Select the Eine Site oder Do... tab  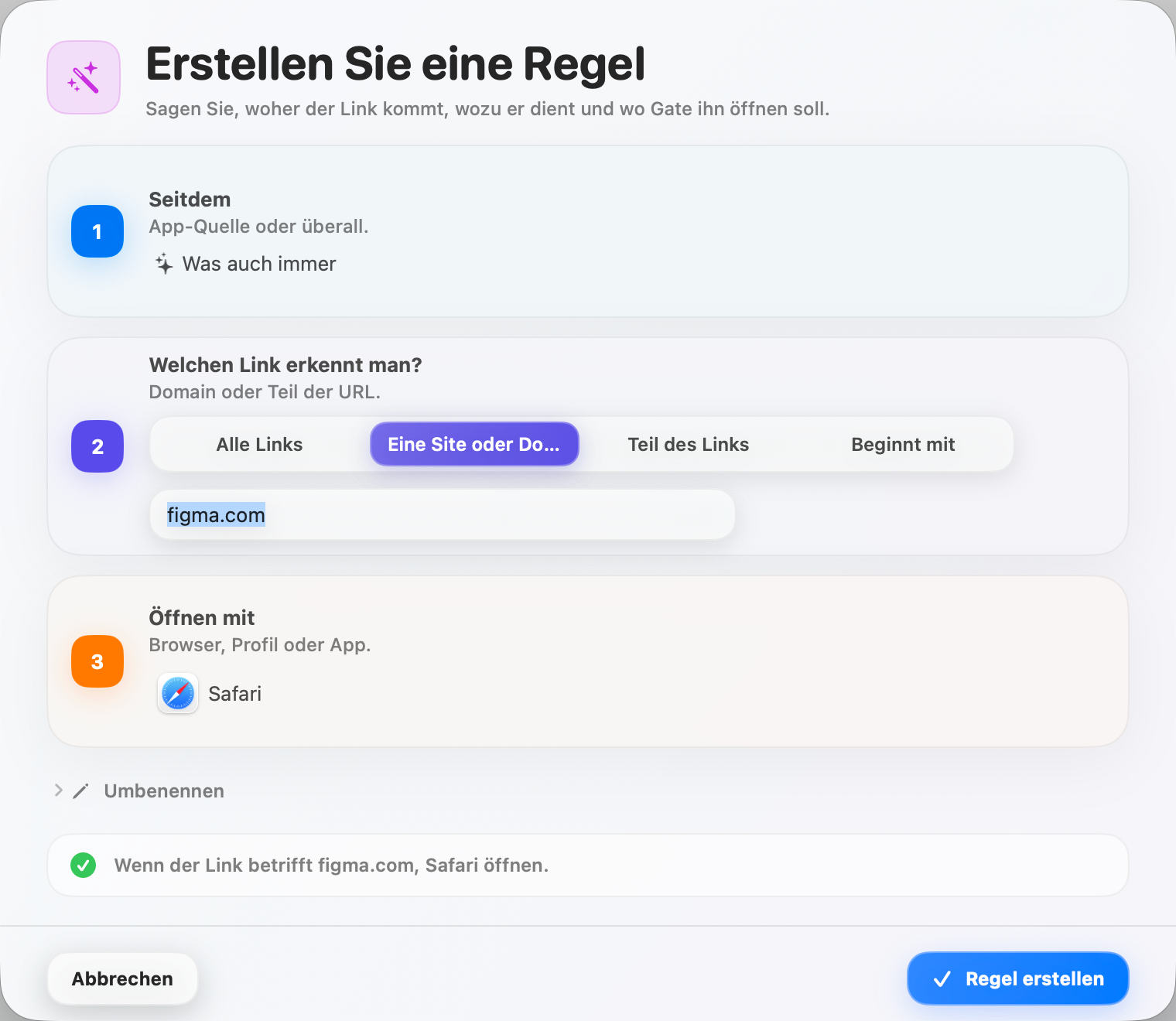point(474,445)
